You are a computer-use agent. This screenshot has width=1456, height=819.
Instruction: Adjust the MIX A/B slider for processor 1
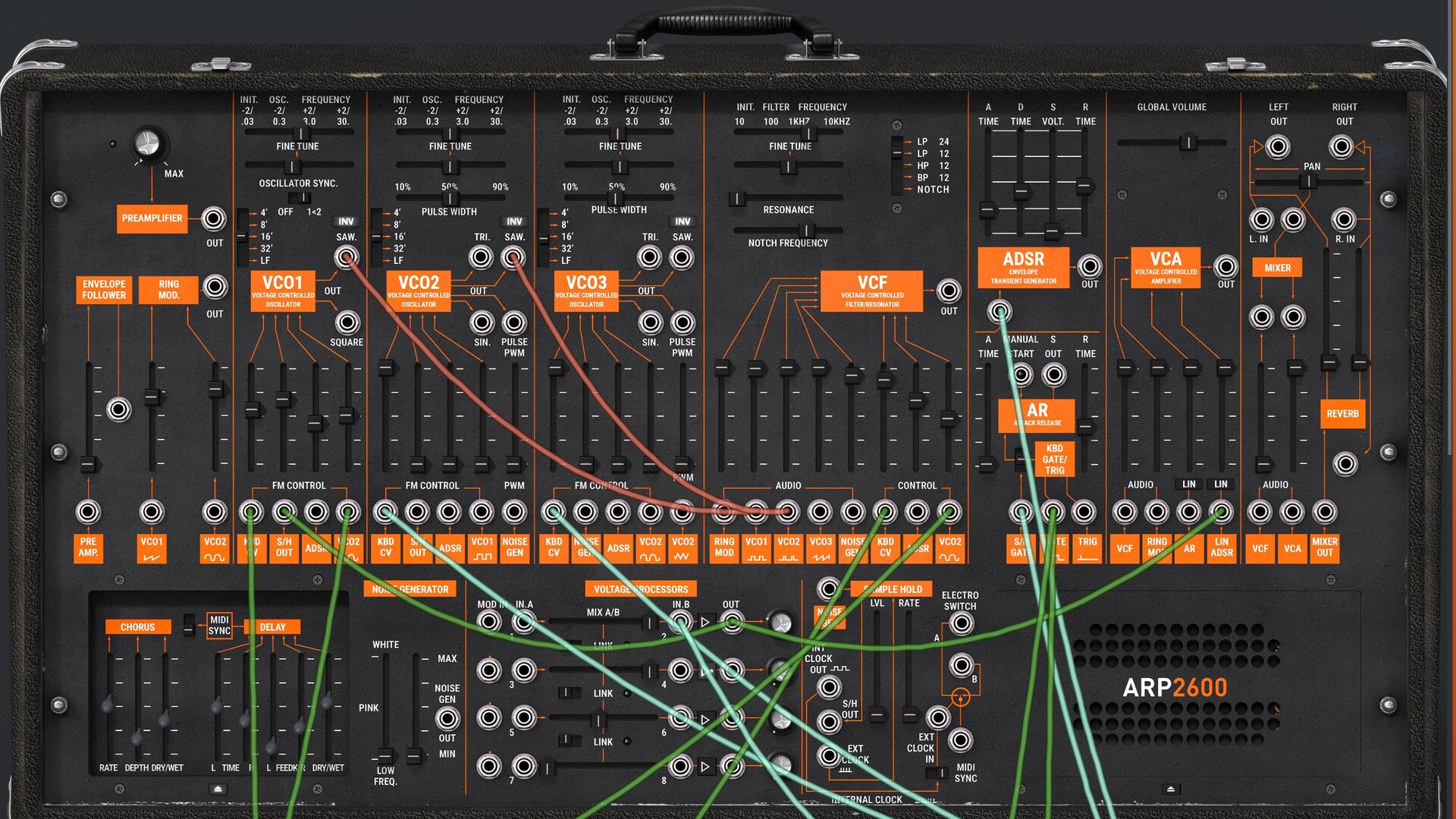[x=649, y=623]
